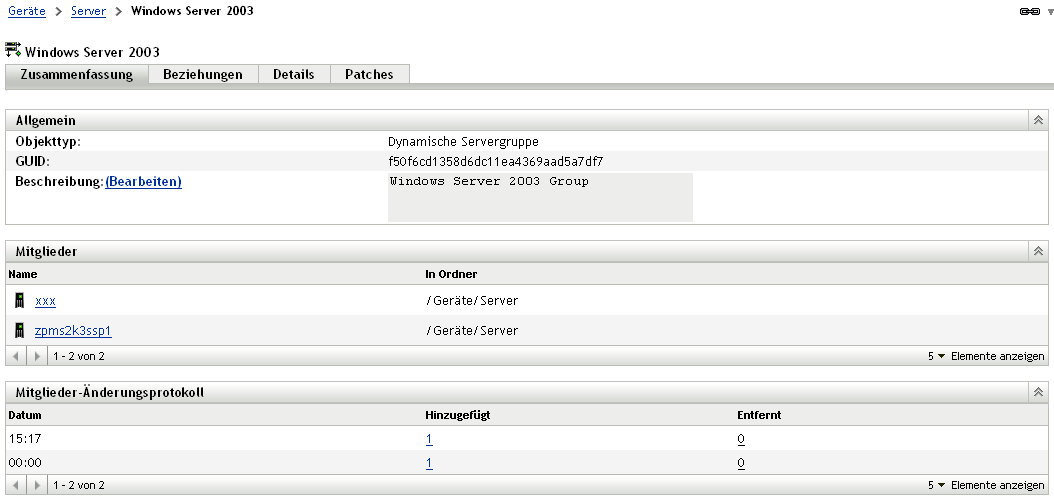Select the GUID value text

click(x=495, y=161)
